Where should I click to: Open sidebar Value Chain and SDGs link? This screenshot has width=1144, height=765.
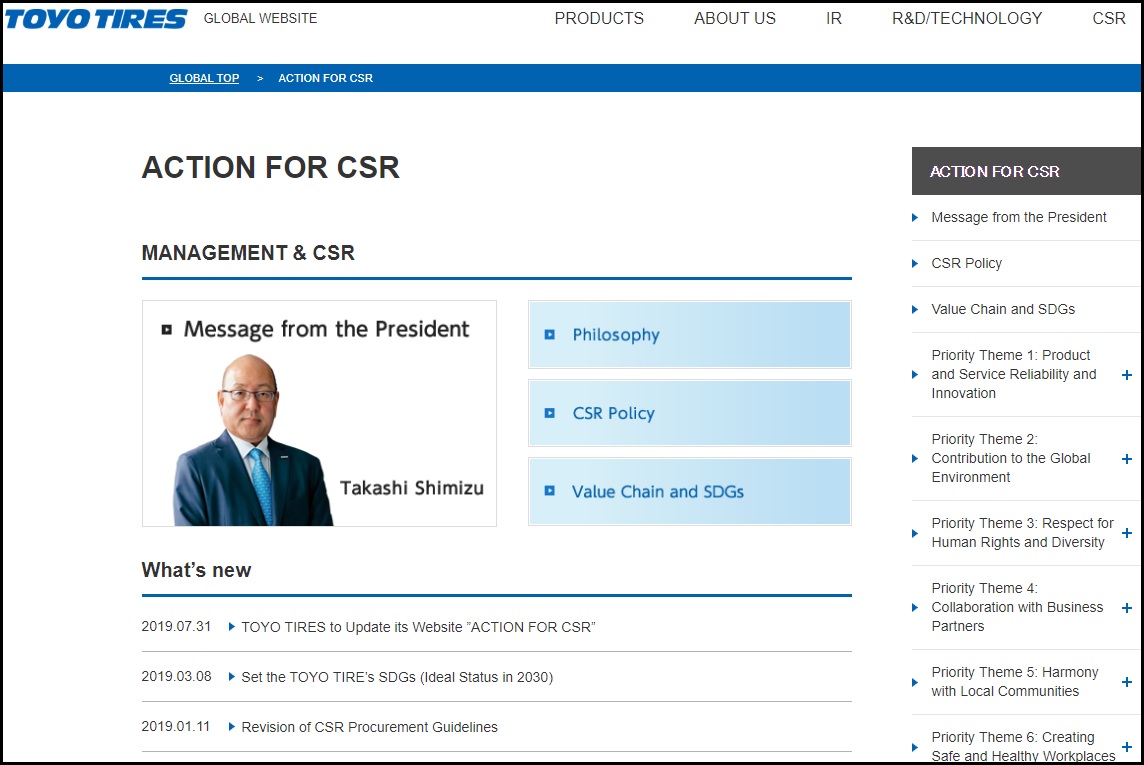pyautogui.click(x=1002, y=309)
